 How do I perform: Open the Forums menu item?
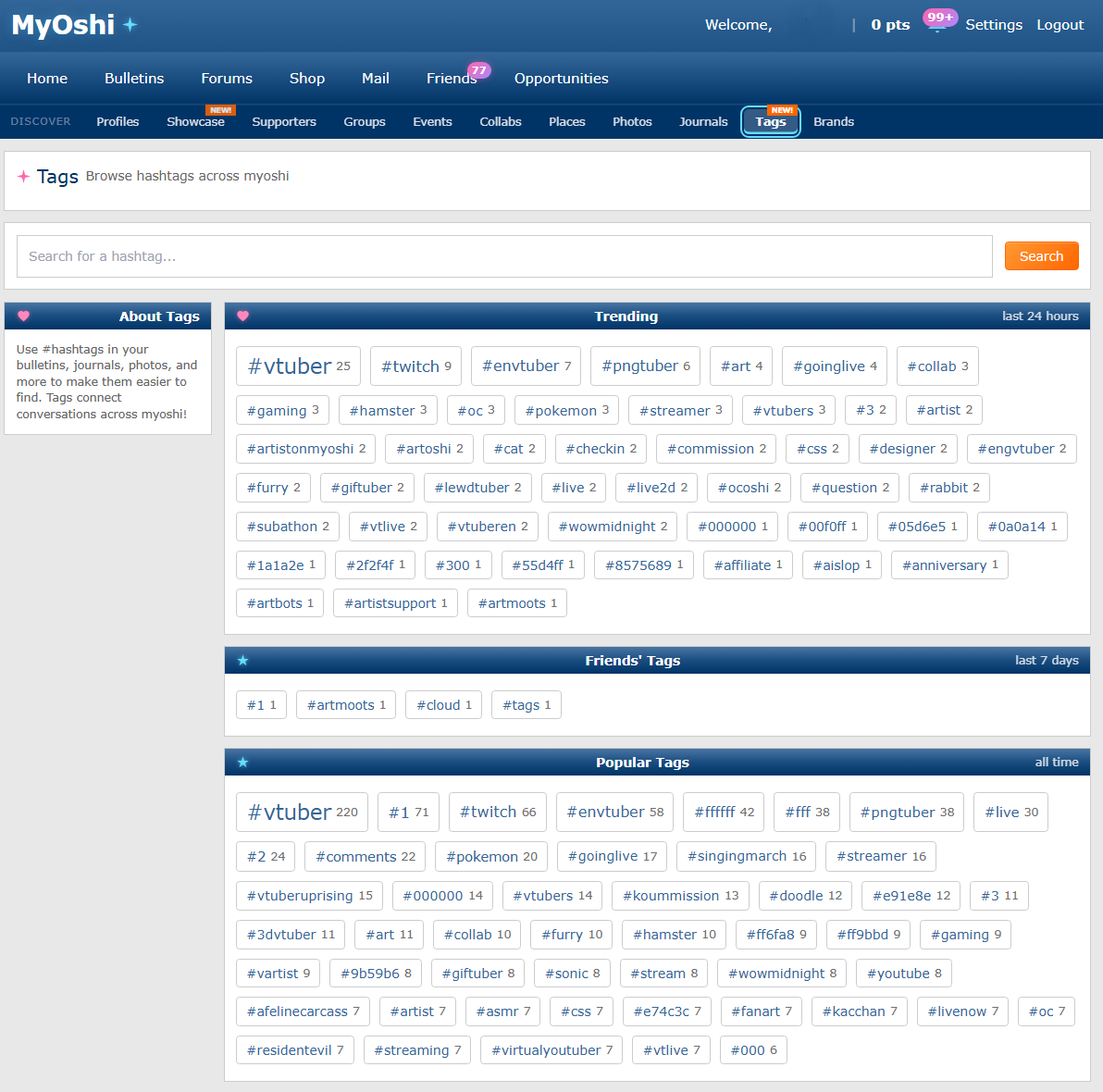pos(227,78)
